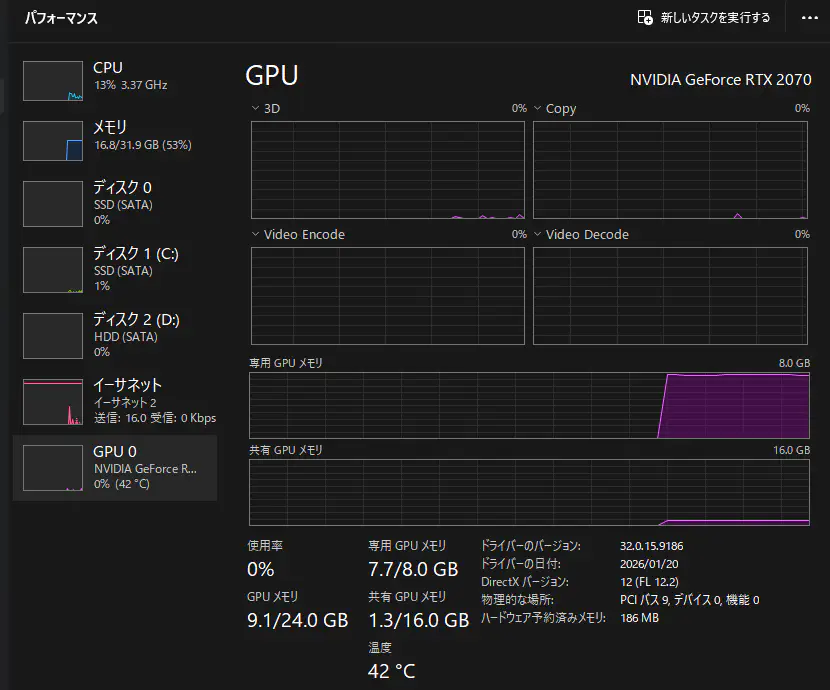Click the ディスク 1 (C:) mini graph
Viewport: 830px width, 690px height.
point(53,270)
